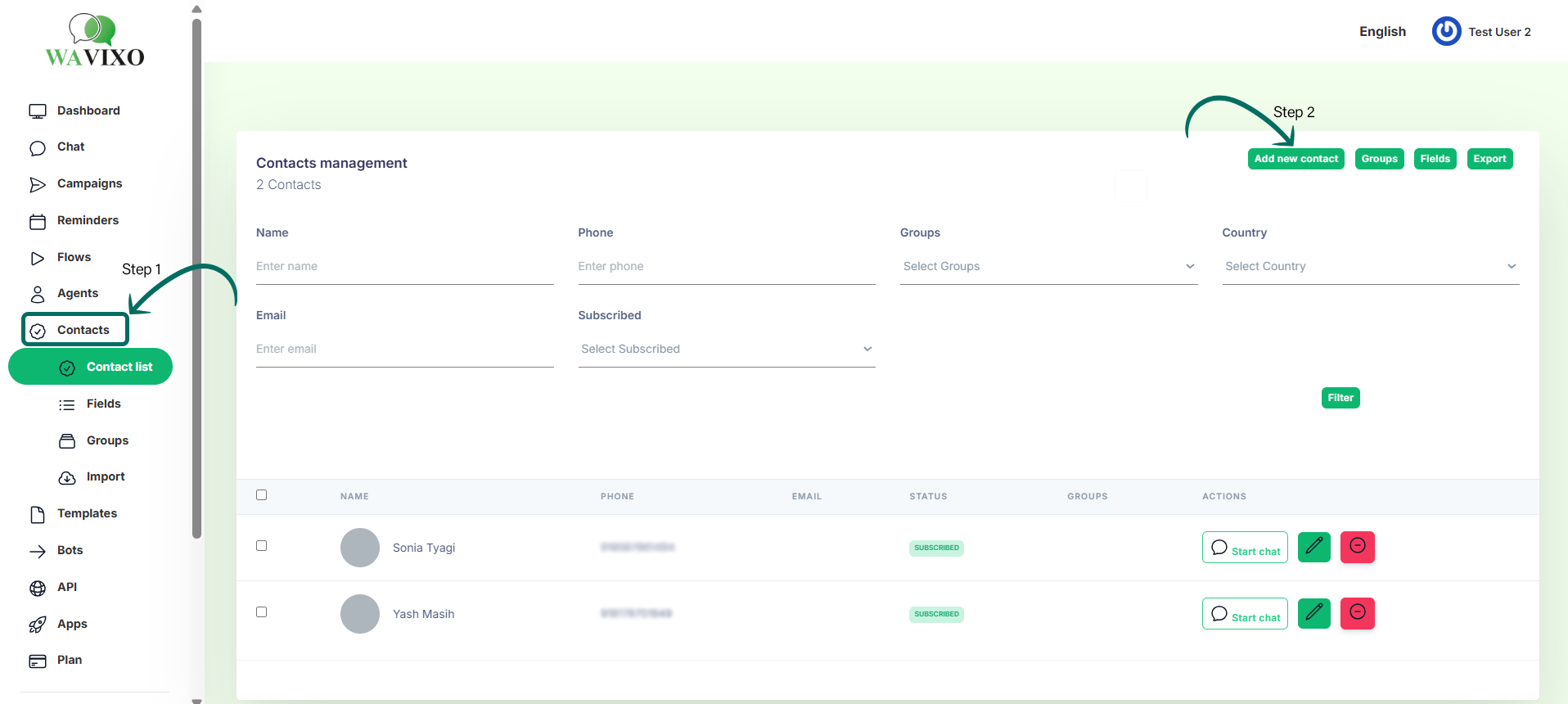Expand the Select Groups dropdown
Image resolution: width=1568 pixels, height=704 pixels.
pos(1048,267)
